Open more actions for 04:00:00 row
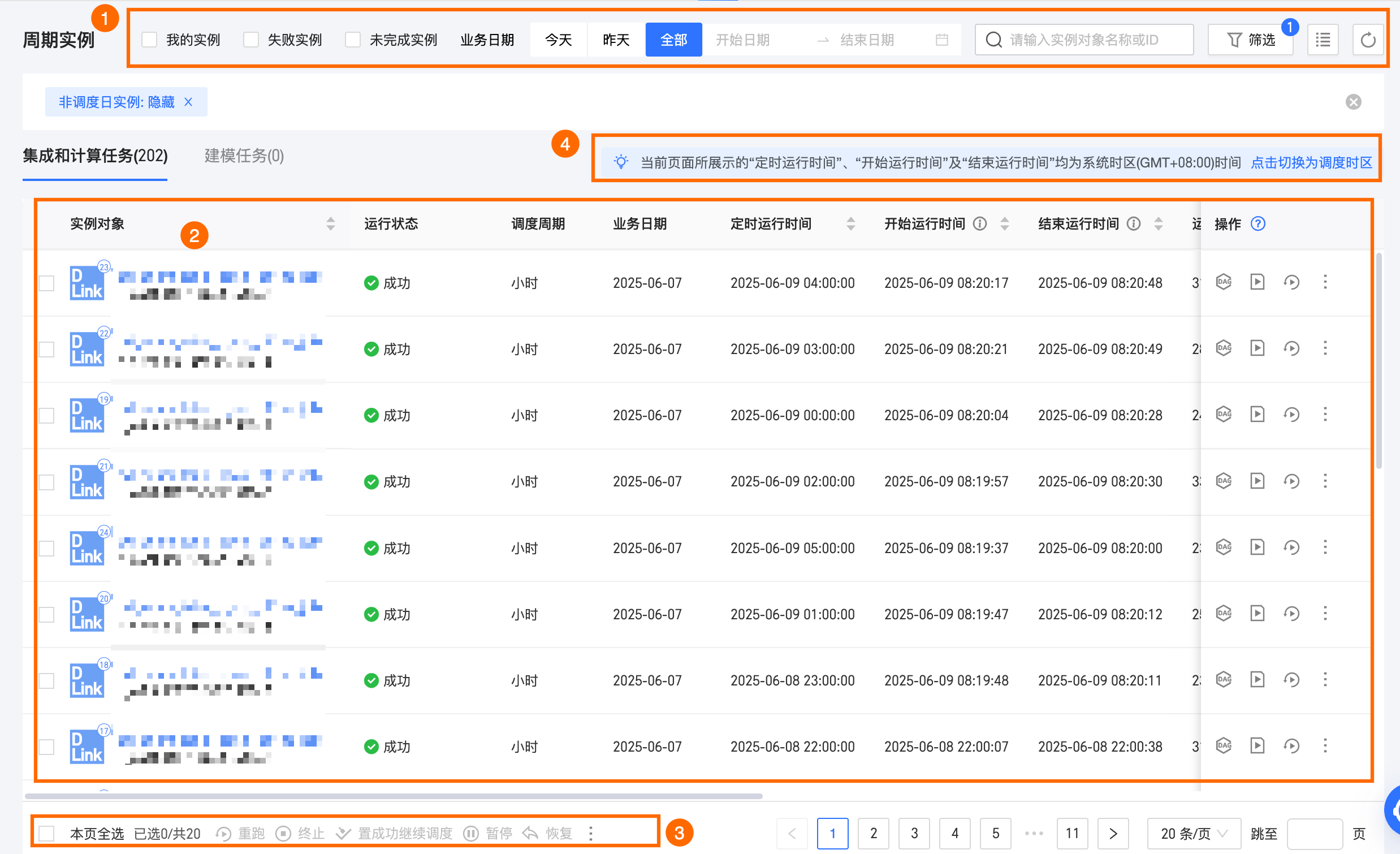This screenshot has height=854, width=1400. pos(1325,282)
